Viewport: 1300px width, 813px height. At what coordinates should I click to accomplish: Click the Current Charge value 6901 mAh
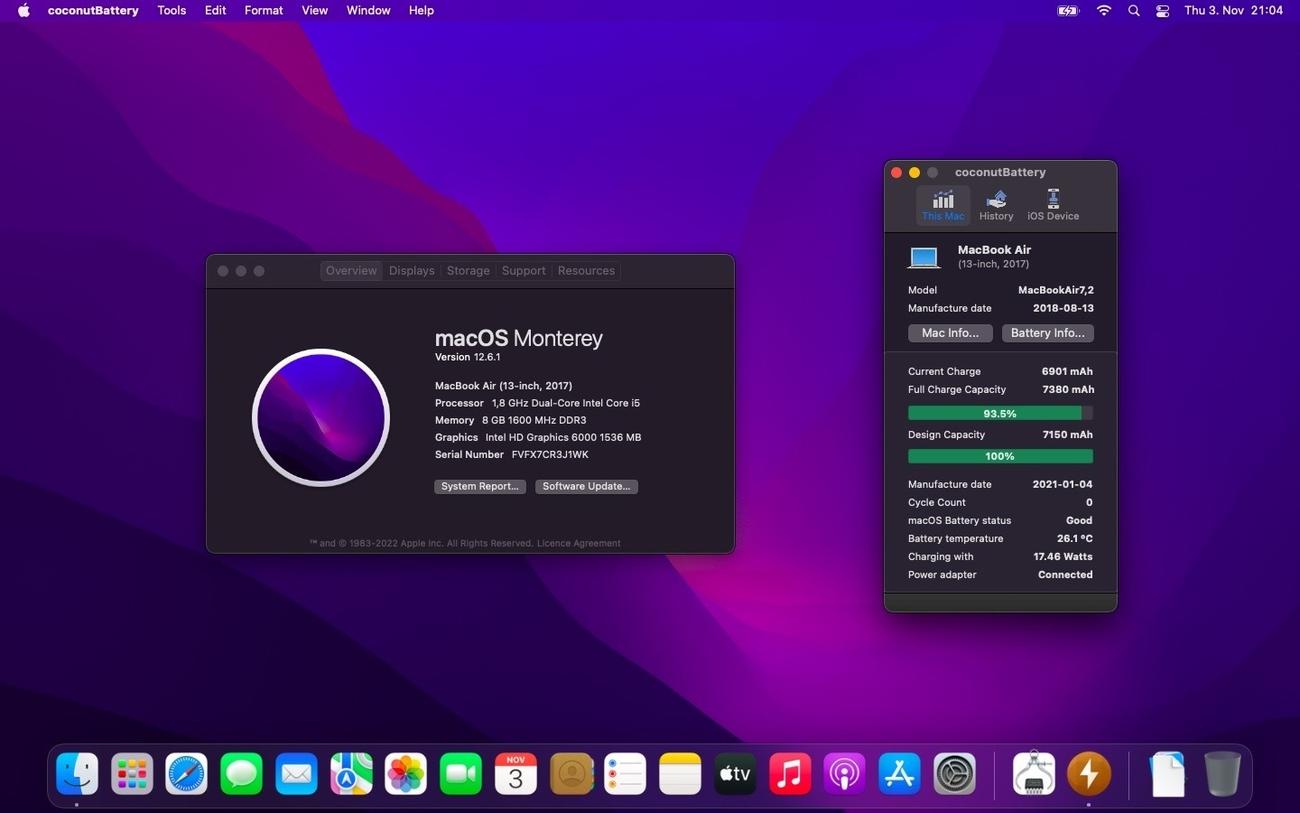[x=1068, y=371]
